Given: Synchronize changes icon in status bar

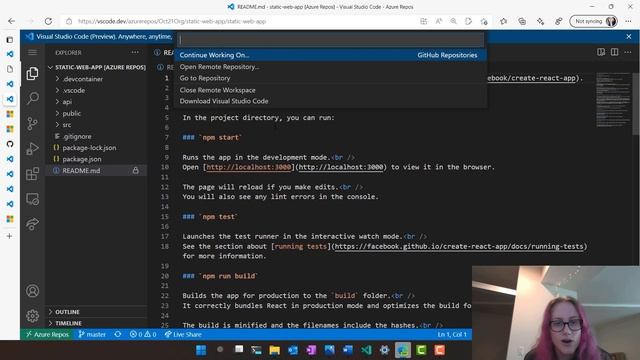Looking at the screenshot, I should [x=118, y=334].
